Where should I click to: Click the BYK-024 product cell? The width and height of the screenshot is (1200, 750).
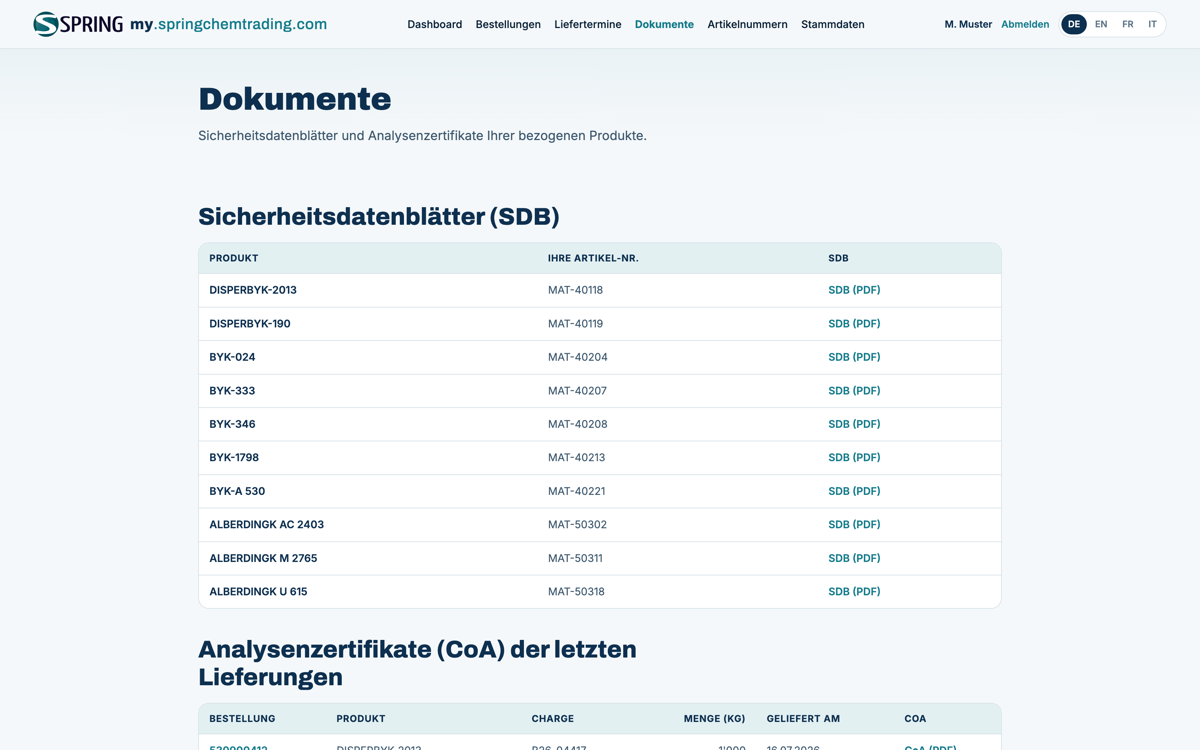click(x=232, y=357)
